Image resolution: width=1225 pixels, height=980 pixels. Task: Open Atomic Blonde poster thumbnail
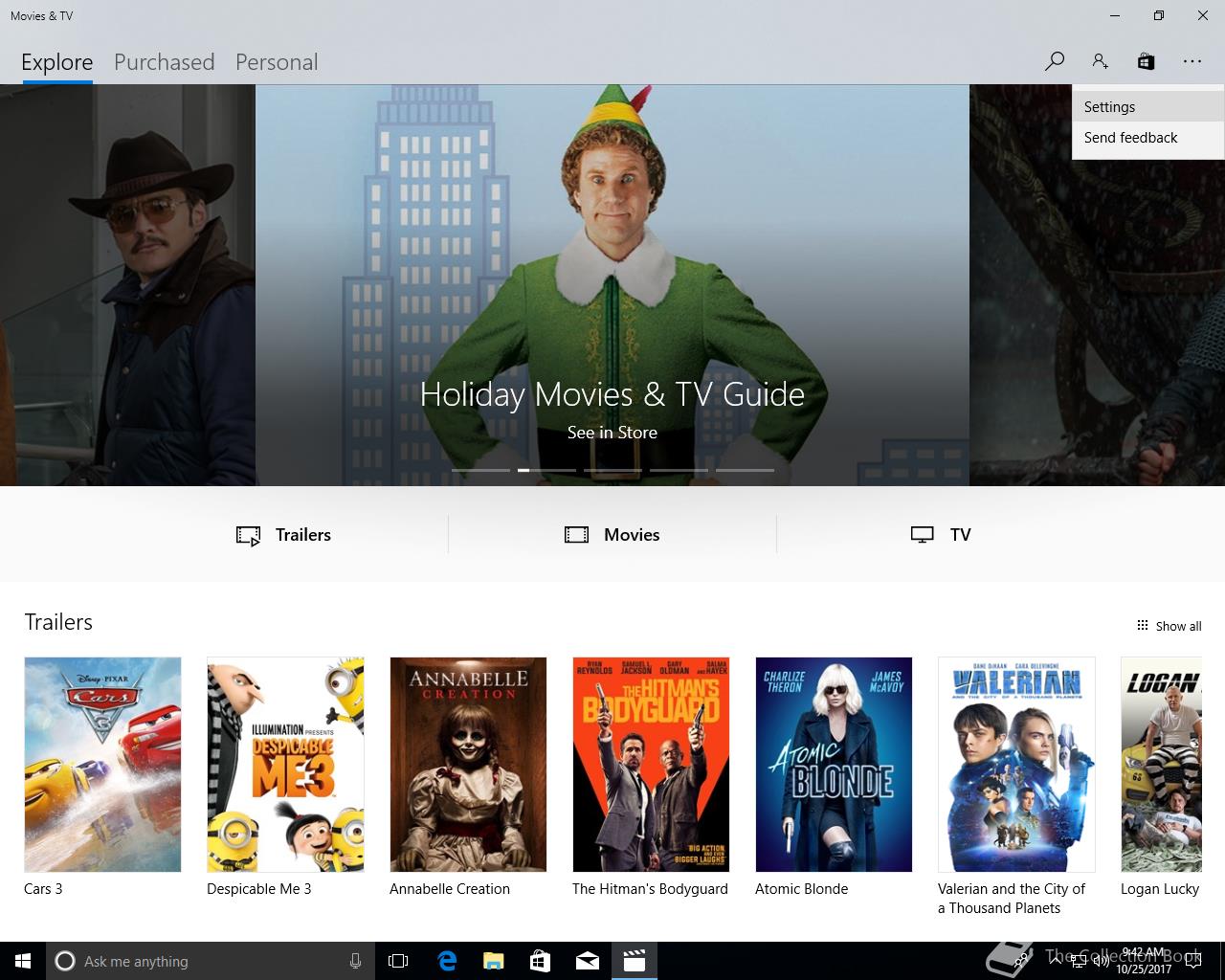tap(834, 764)
